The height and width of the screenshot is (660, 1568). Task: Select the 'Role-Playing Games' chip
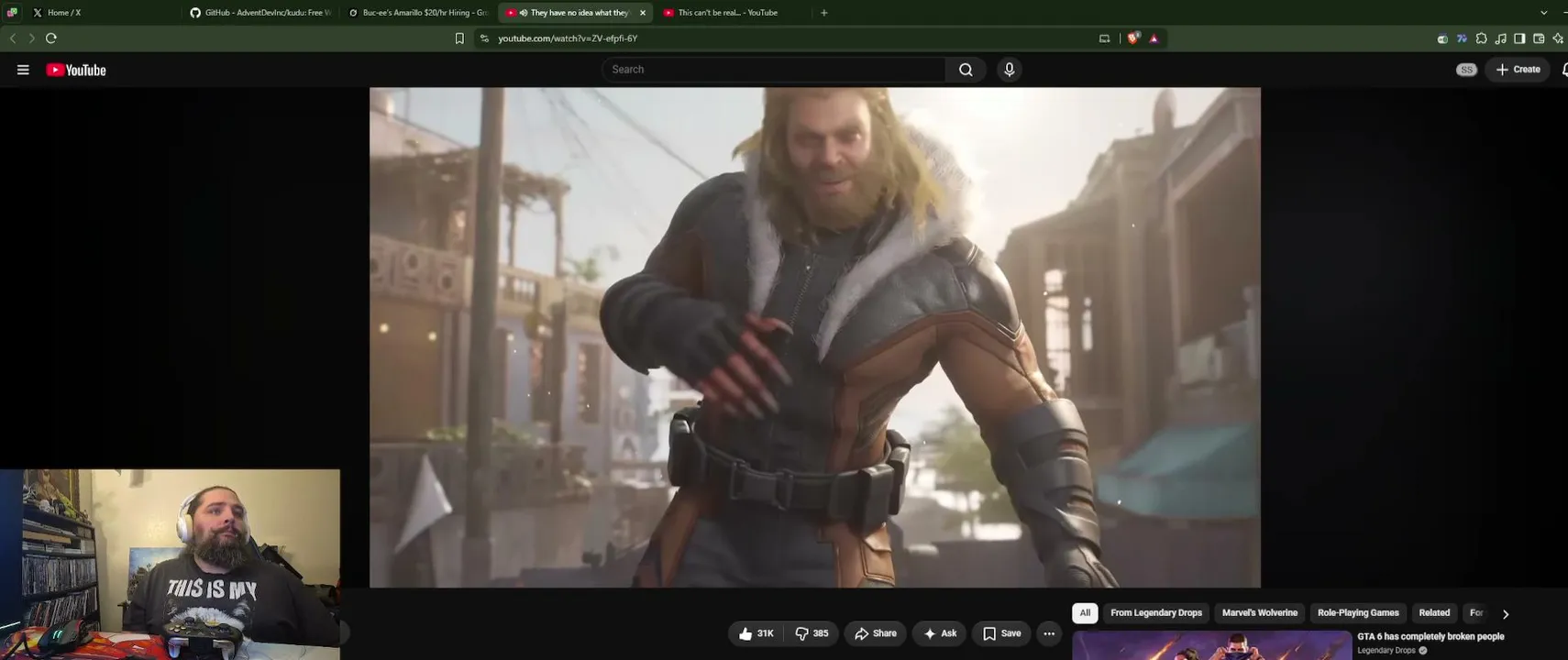[x=1358, y=613]
